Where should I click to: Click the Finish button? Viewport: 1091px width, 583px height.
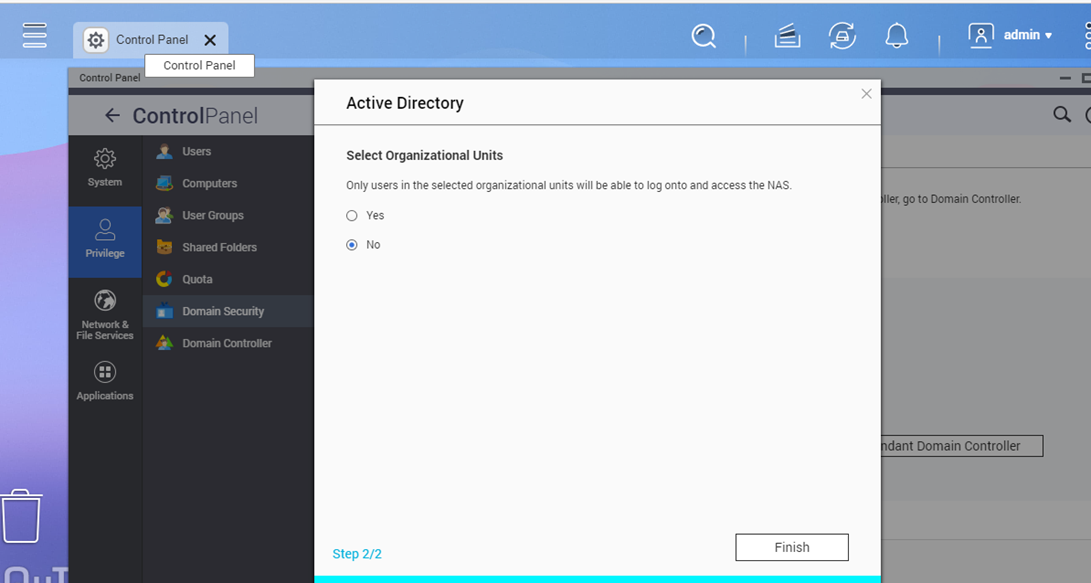(792, 548)
